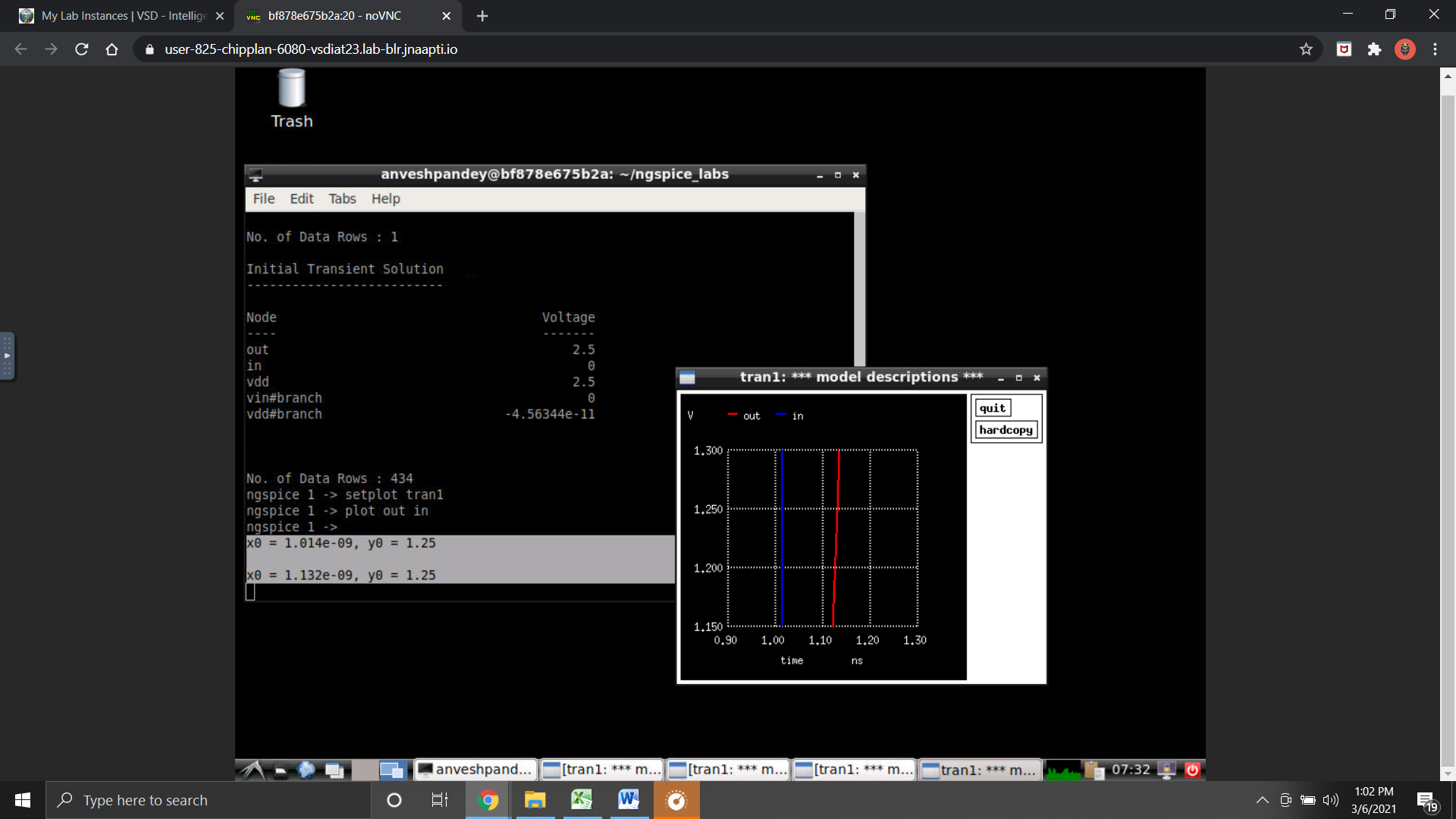Switch to the 'My Lab Instances' browser tab
Viewport: 1456px width, 819px height.
pos(114,15)
